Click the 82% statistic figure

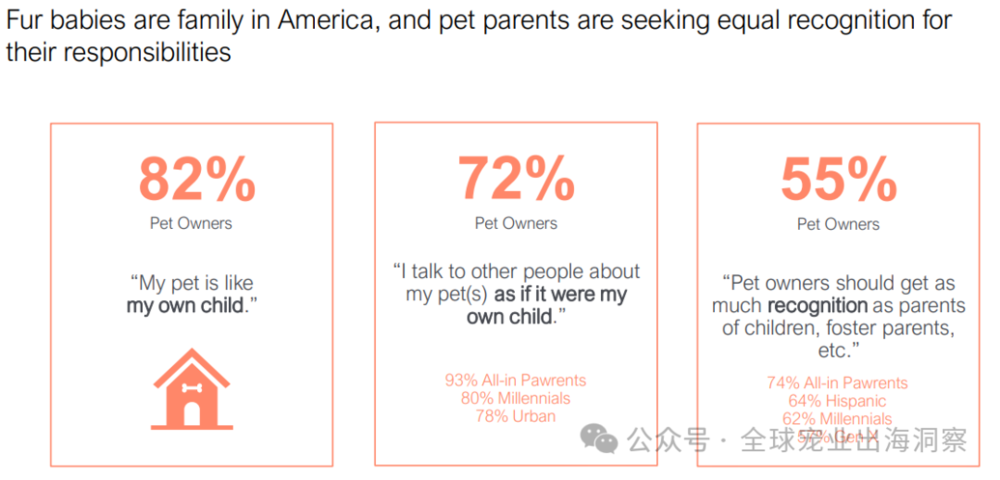click(x=197, y=178)
